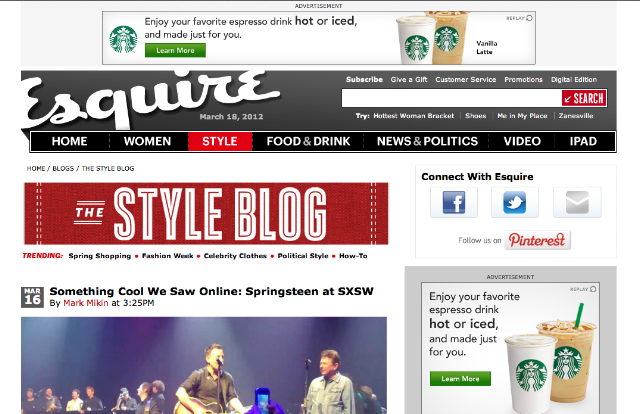Open trending topic How-To

pos(353,256)
